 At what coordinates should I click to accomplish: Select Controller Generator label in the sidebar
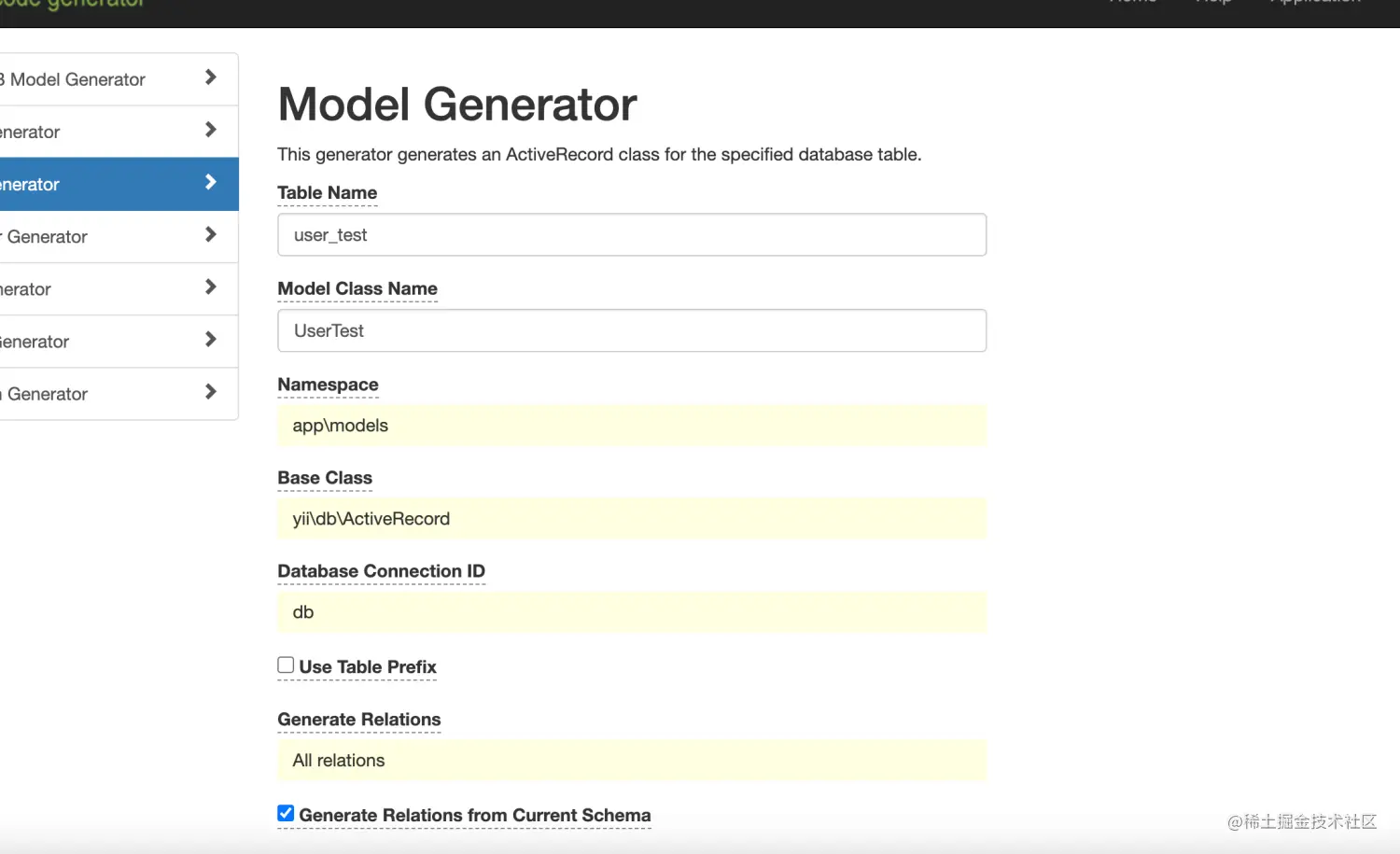47,237
